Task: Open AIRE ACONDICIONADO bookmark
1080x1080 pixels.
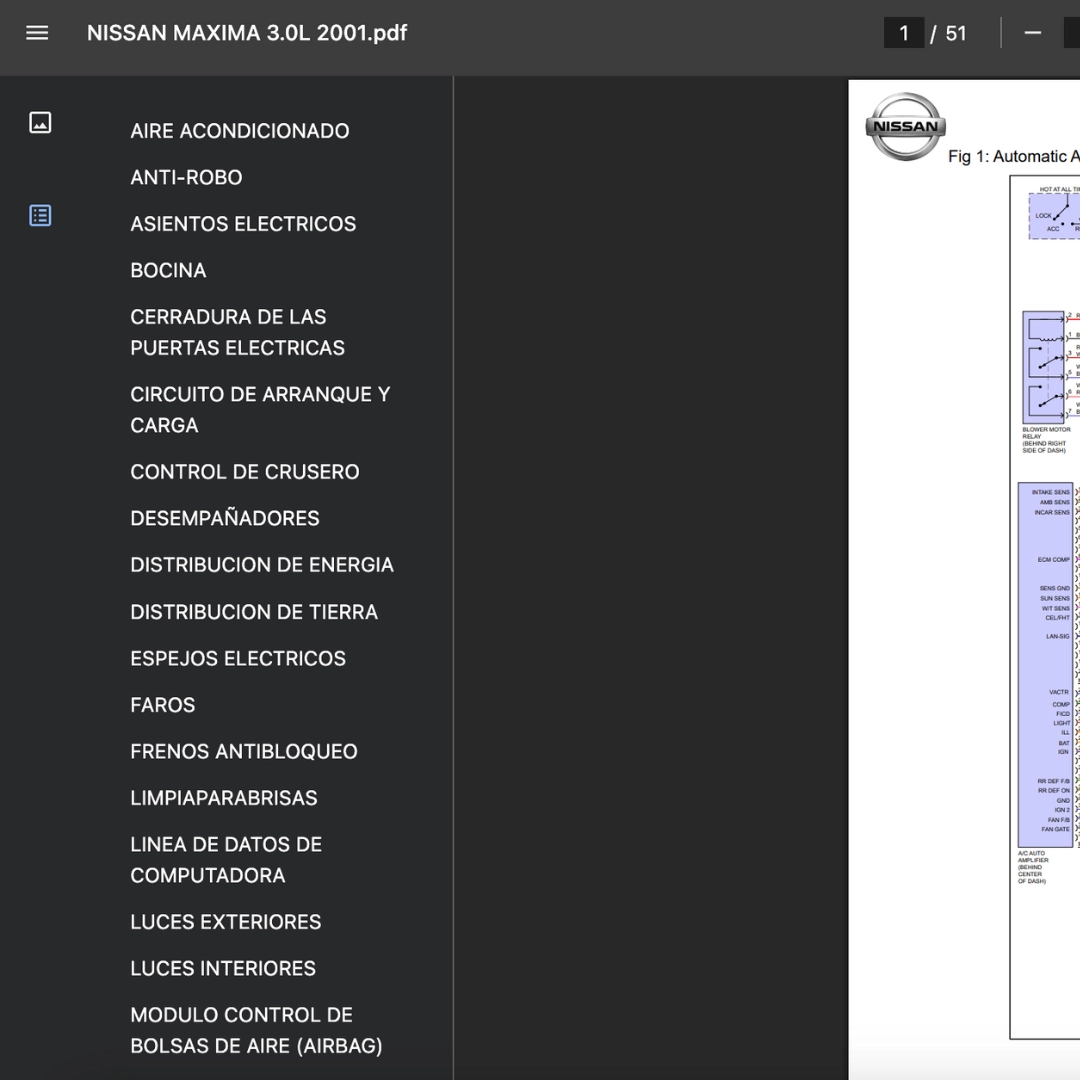Action: 240,131
